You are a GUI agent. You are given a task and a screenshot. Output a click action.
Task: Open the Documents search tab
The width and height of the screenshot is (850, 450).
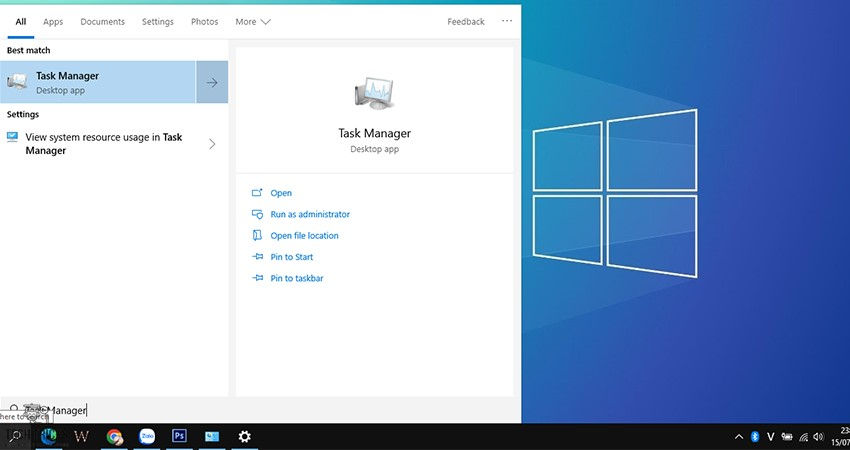pyautogui.click(x=102, y=22)
